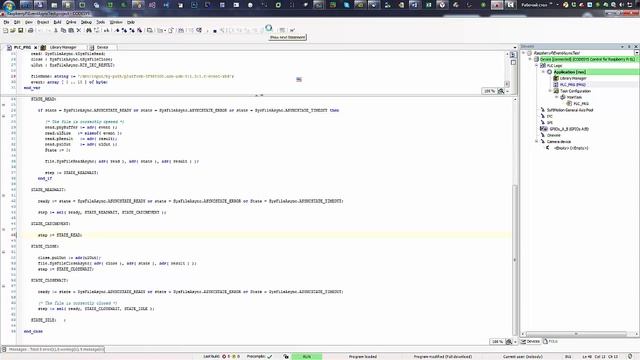This screenshot has width=640, height=360.
Task: Select the SPI device node
Action: pyautogui.click(x=549, y=122)
